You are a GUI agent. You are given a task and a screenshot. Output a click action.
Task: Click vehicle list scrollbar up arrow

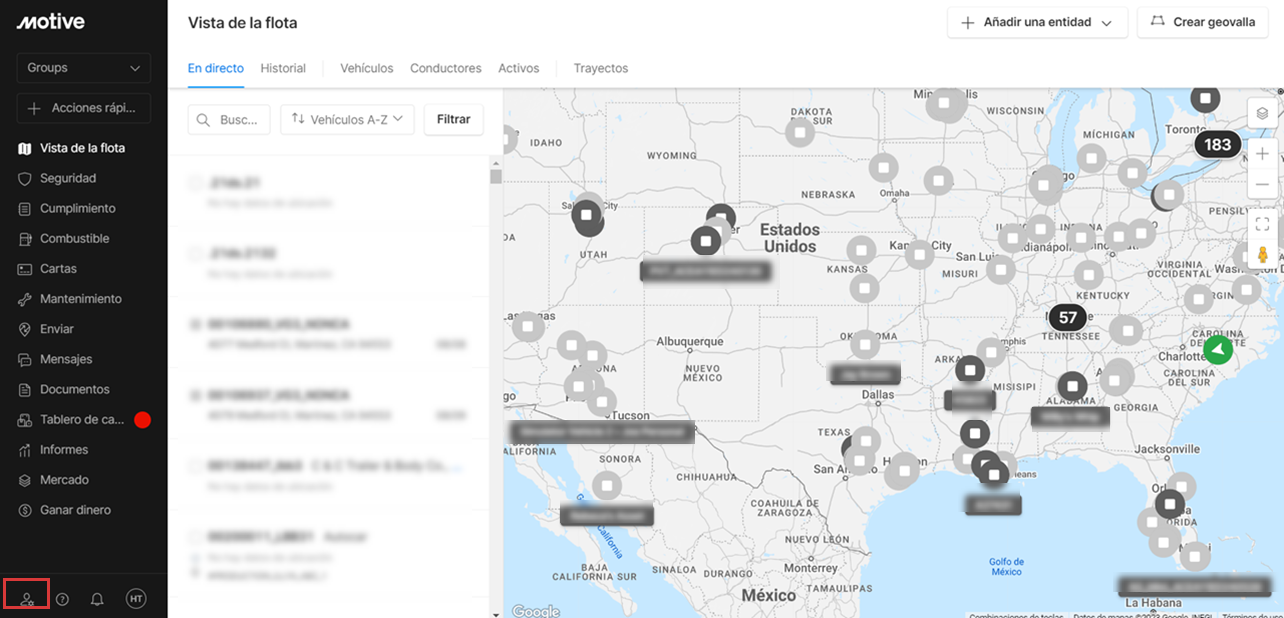pos(495,161)
